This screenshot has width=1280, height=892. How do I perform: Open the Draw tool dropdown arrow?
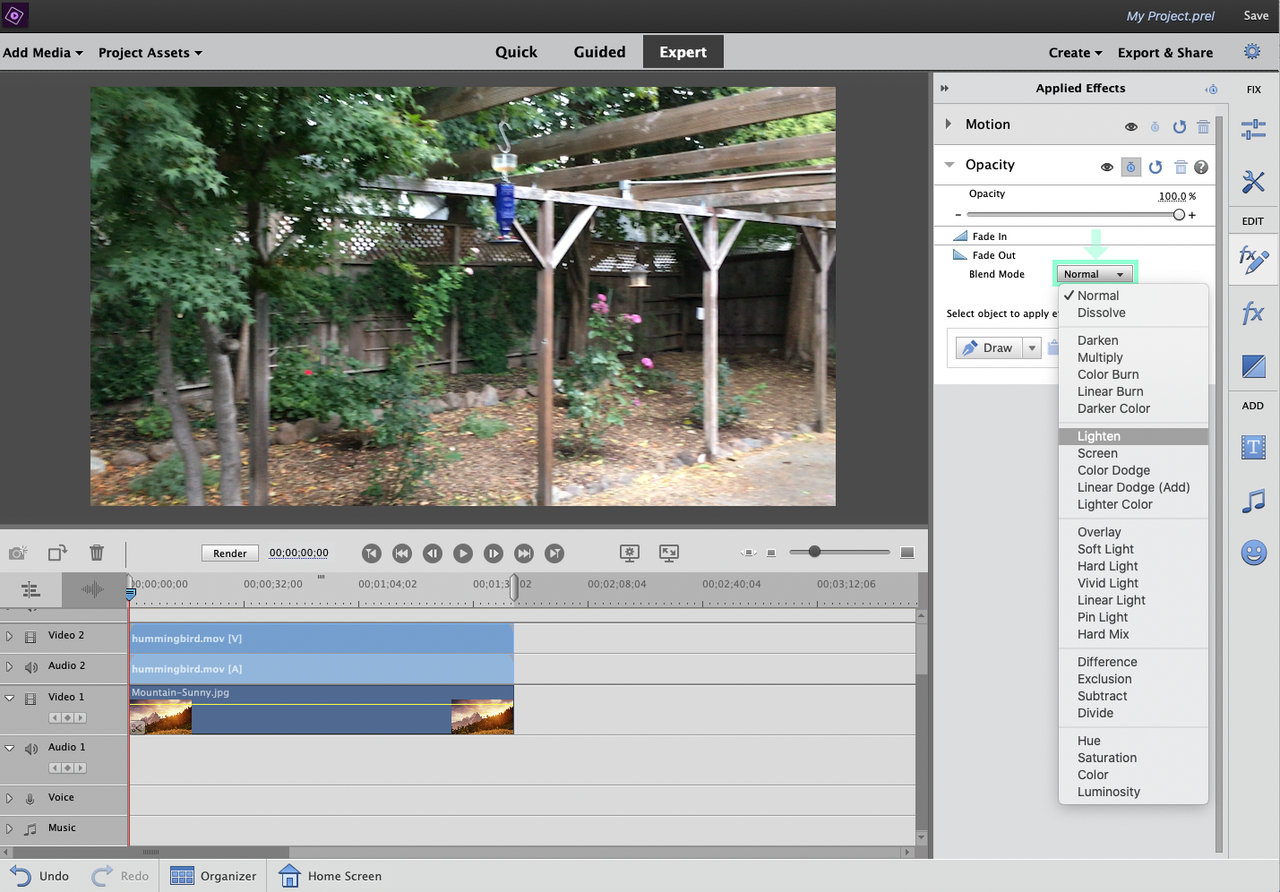coord(1031,348)
